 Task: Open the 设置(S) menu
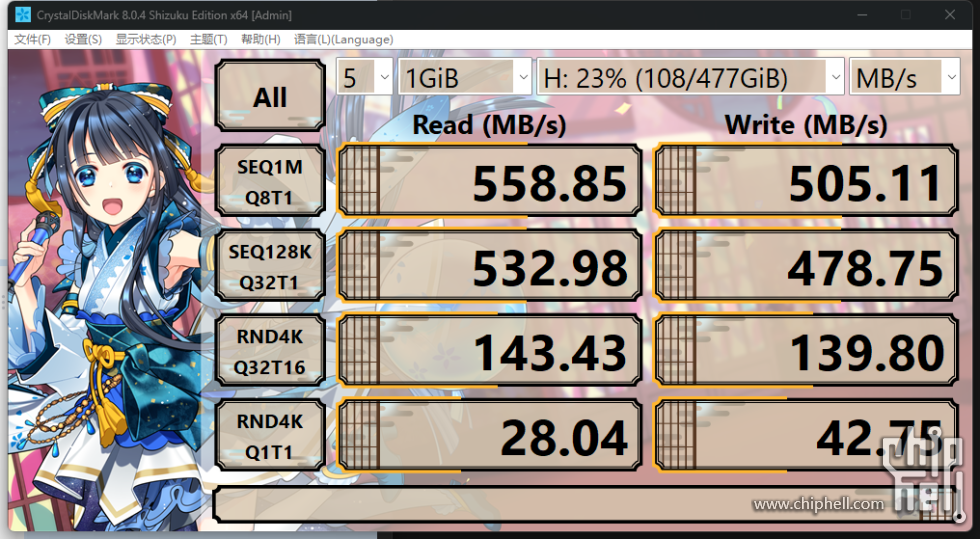point(83,39)
